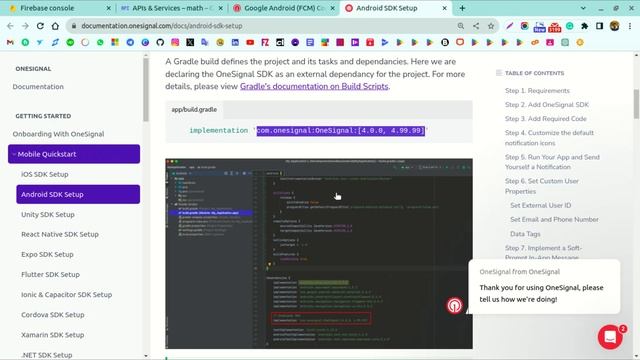Open Xamarin SDK Setup page
This screenshot has width=640, height=360.
click(53, 335)
